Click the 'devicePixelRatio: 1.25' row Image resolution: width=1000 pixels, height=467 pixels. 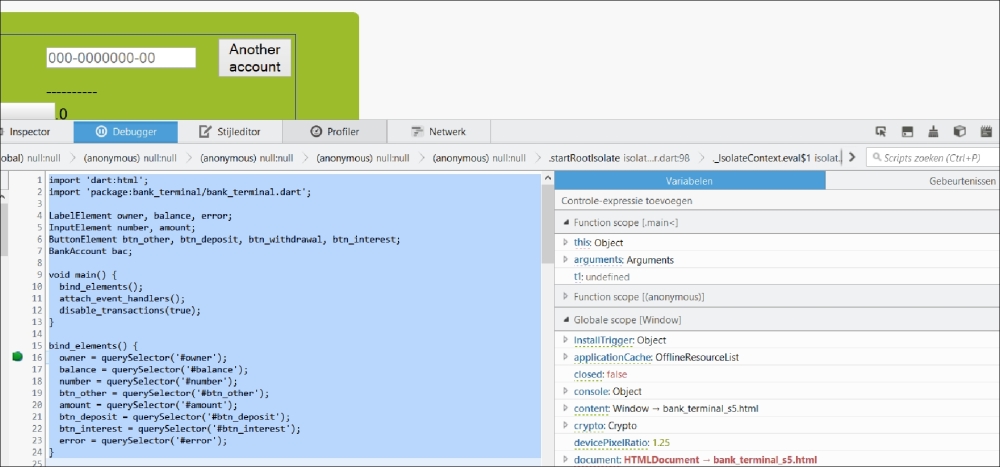[777, 443]
